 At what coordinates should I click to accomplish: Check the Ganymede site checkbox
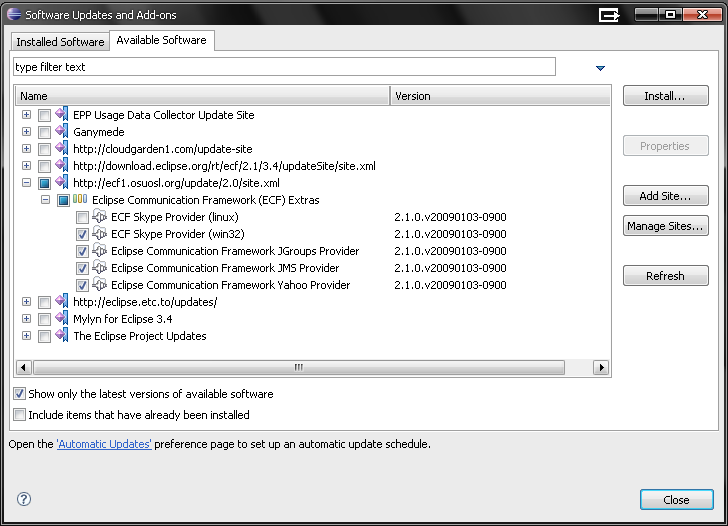pos(44,132)
